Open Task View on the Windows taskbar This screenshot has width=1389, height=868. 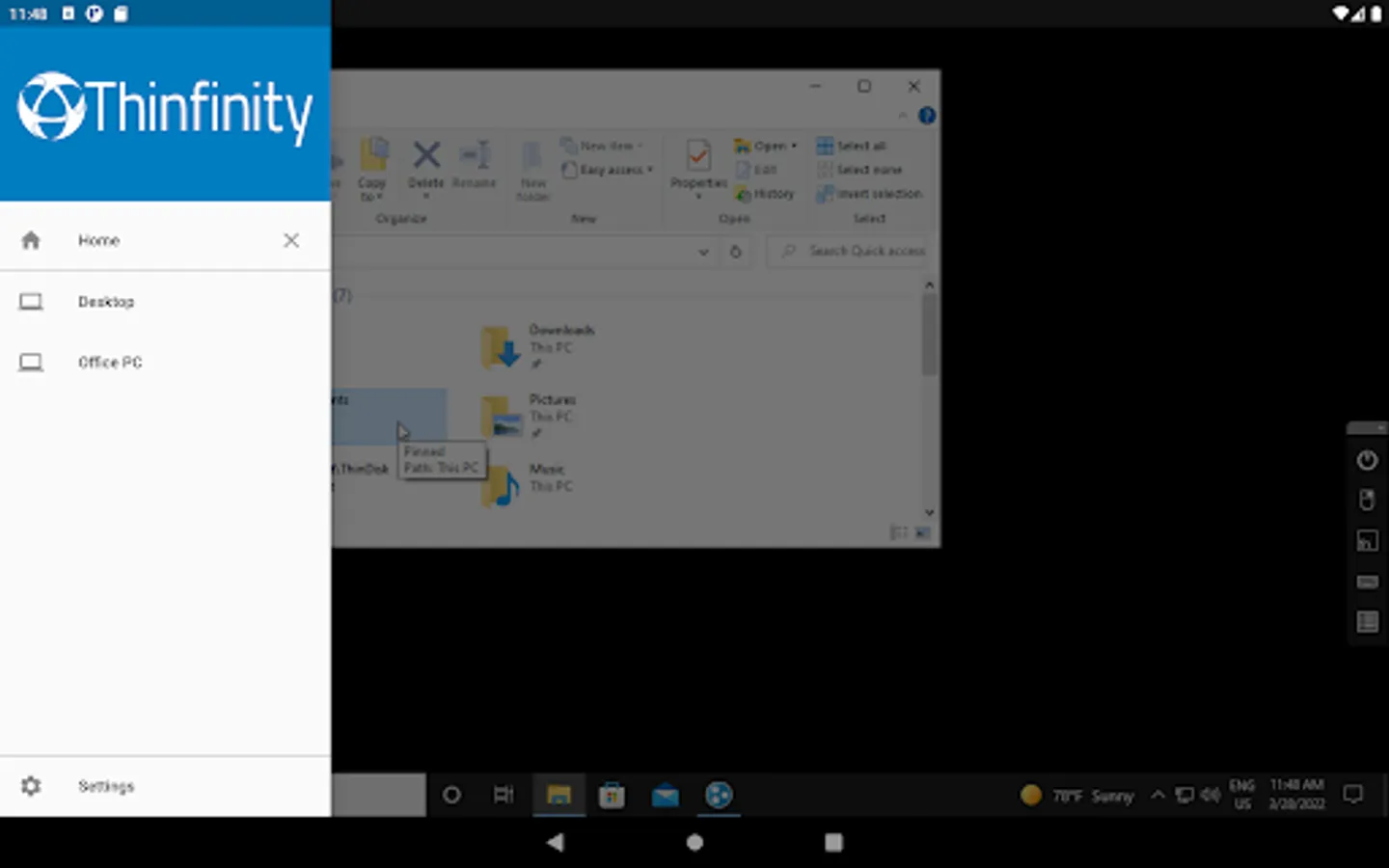pyautogui.click(x=504, y=796)
